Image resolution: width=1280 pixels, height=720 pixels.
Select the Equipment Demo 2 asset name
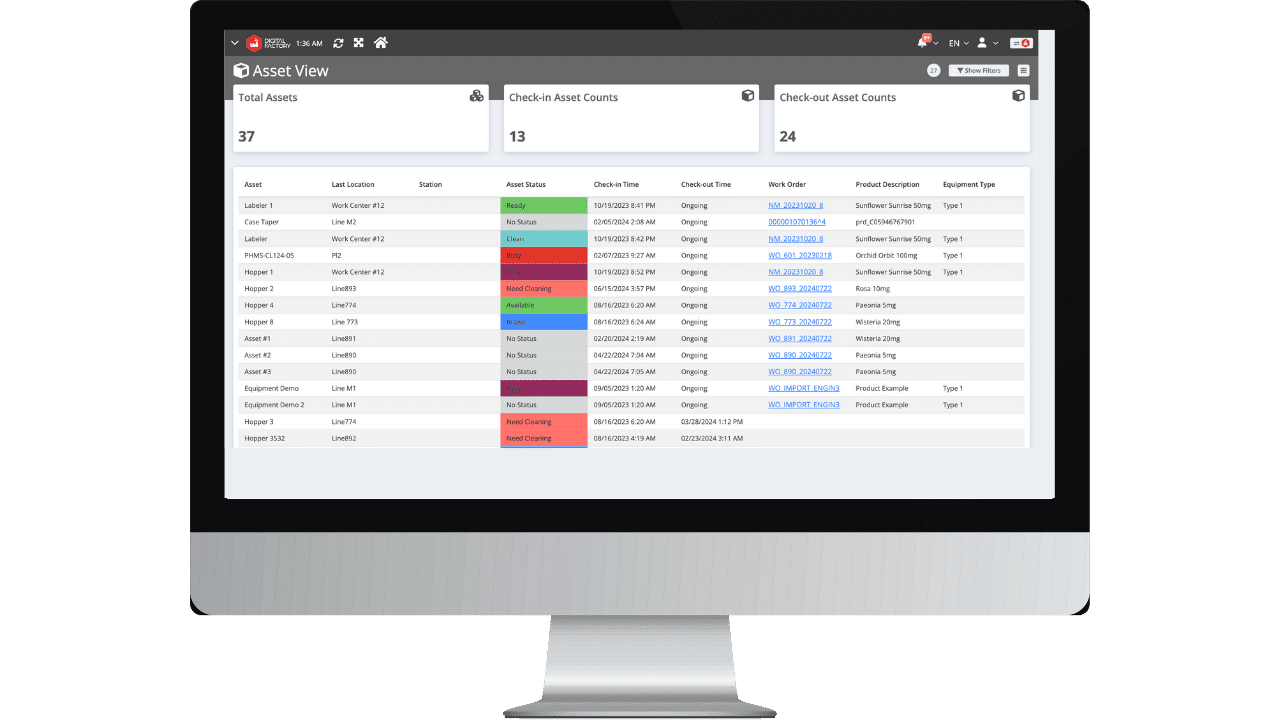point(274,405)
